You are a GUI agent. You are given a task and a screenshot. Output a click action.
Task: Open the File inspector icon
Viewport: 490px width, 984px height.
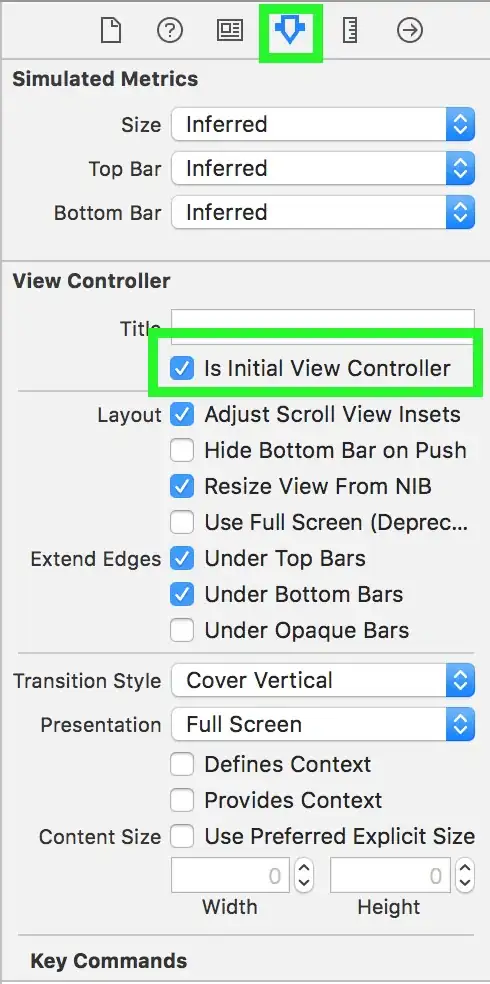(111, 30)
